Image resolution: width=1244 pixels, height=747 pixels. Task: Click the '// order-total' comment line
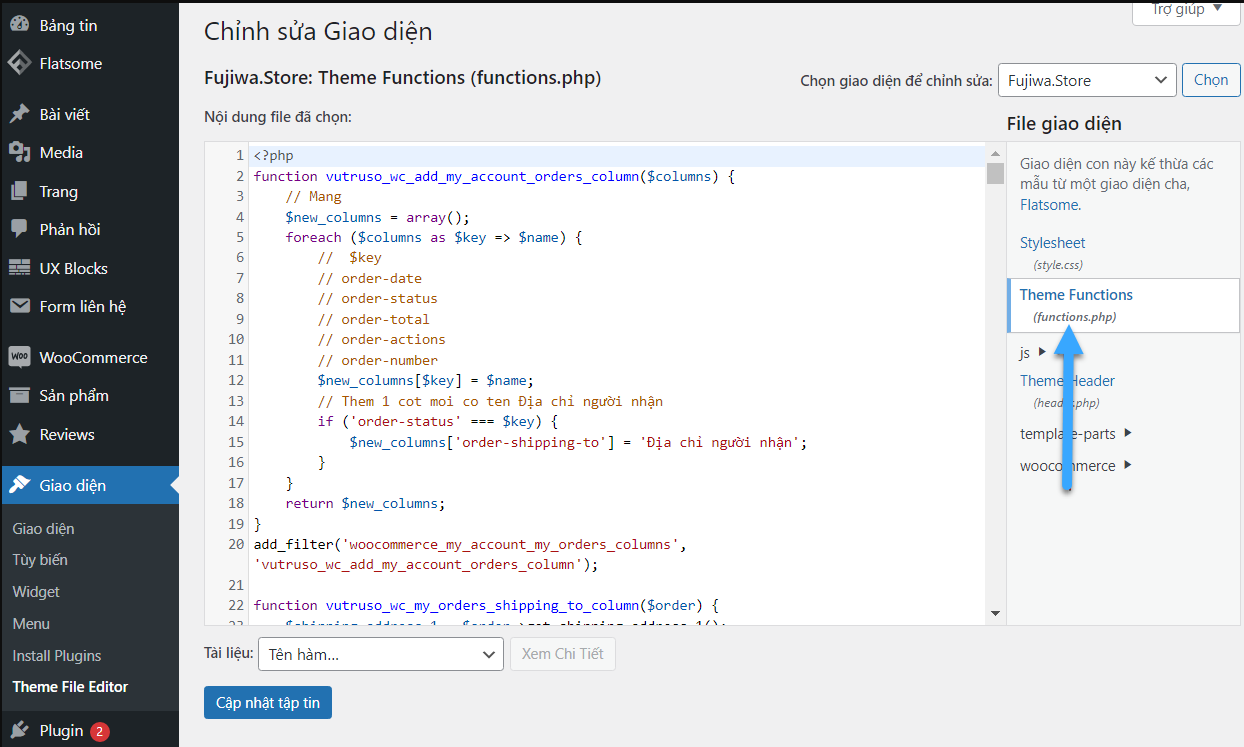pos(373,319)
